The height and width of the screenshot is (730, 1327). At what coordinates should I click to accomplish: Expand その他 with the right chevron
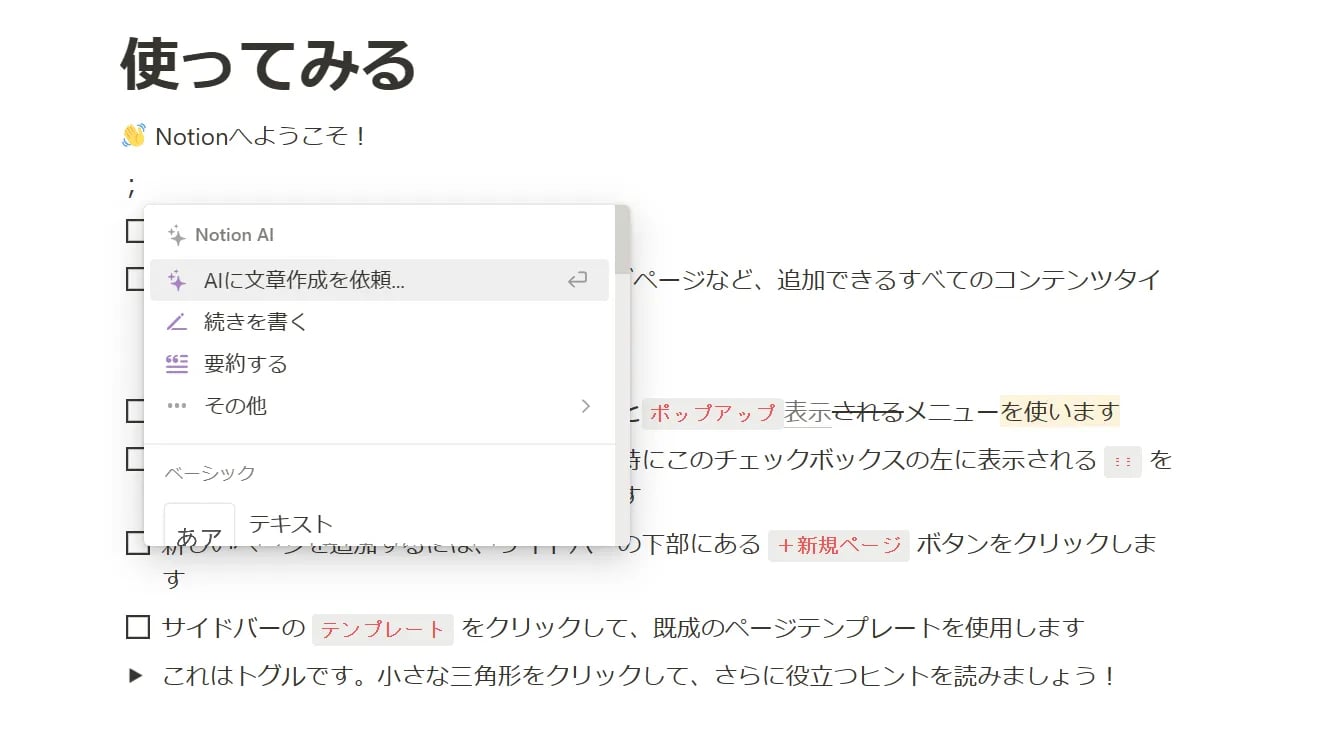click(x=586, y=406)
